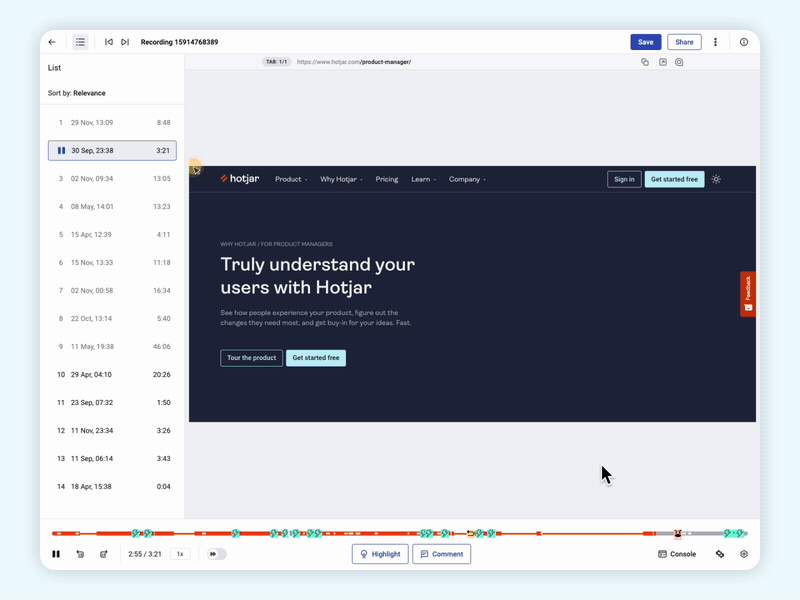Click the orange angry-face frustration marker on timeline
Image resolution: width=800 pixels, height=600 pixels.
tap(678, 534)
